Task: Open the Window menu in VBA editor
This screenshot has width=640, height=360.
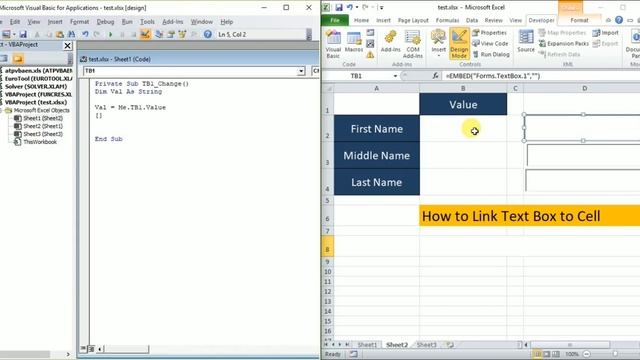Action: [x=202, y=22]
